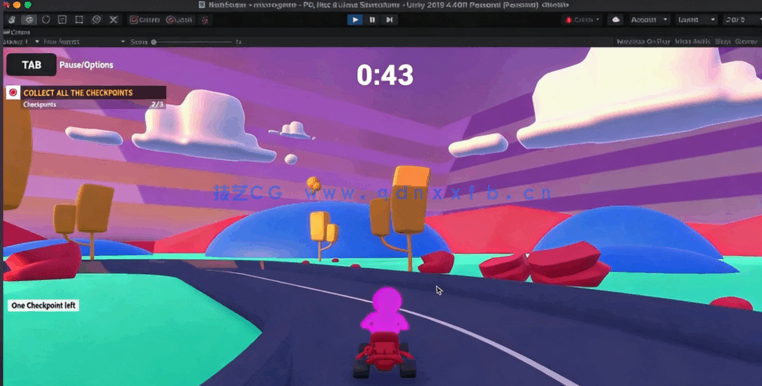Viewport: 762px width, 386px height.
Task: Pause the running game
Action: point(372,20)
